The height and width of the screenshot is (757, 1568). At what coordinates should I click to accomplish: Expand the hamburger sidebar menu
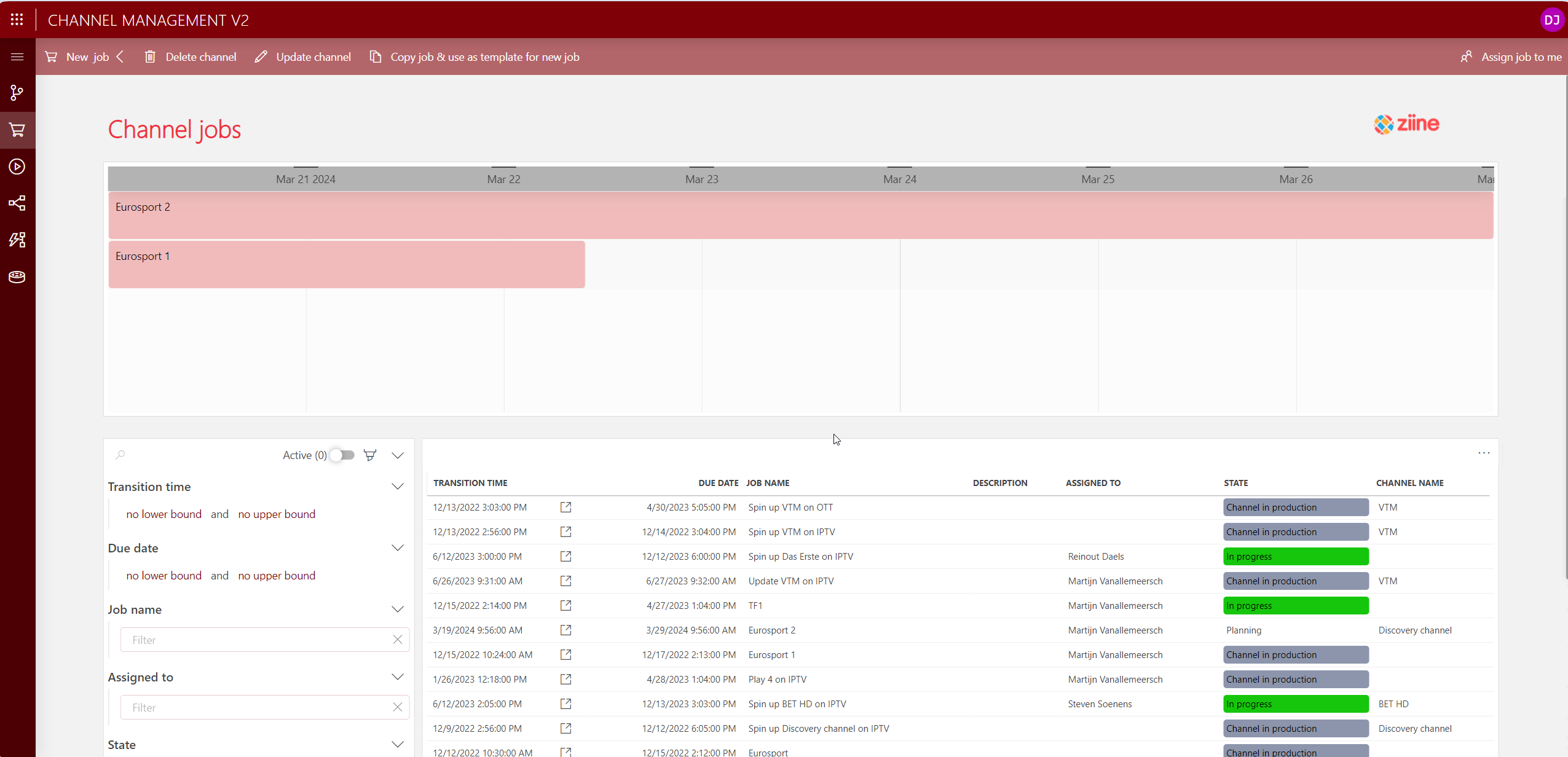click(x=17, y=57)
